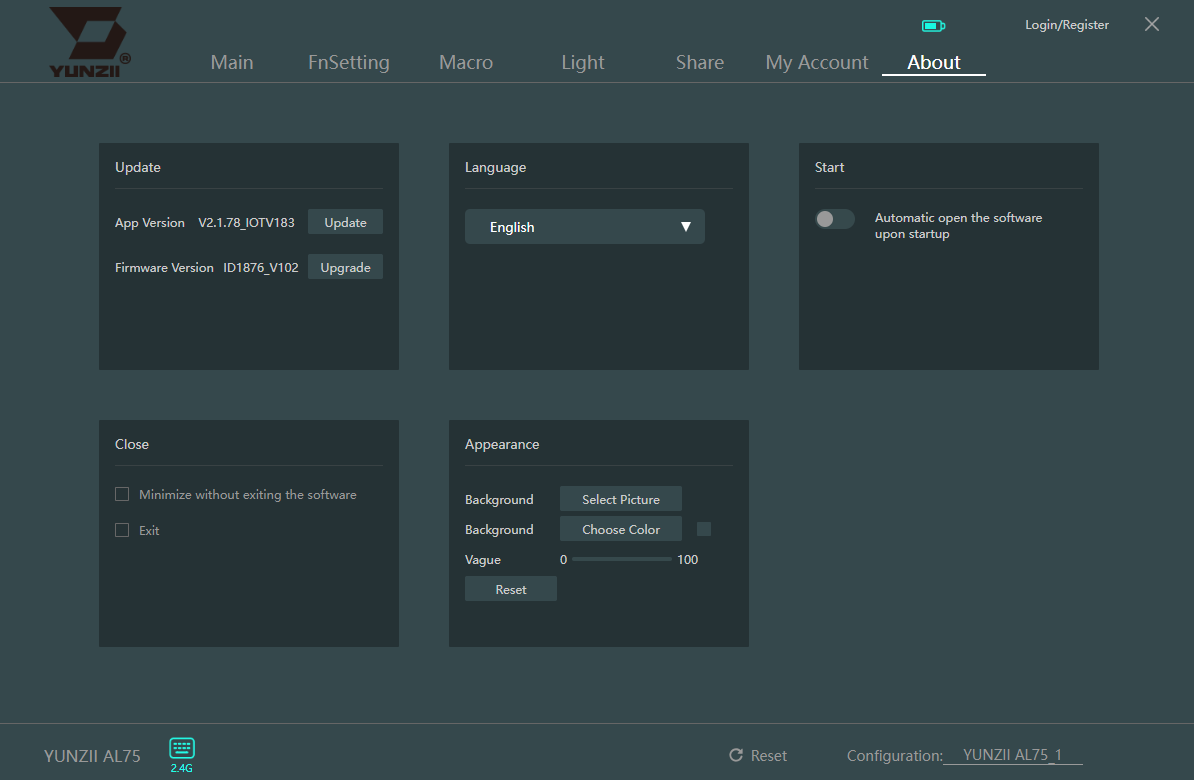Go to the FnSetting tab
The width and height of the screenshot is (1194, 780).
point(348,62)
